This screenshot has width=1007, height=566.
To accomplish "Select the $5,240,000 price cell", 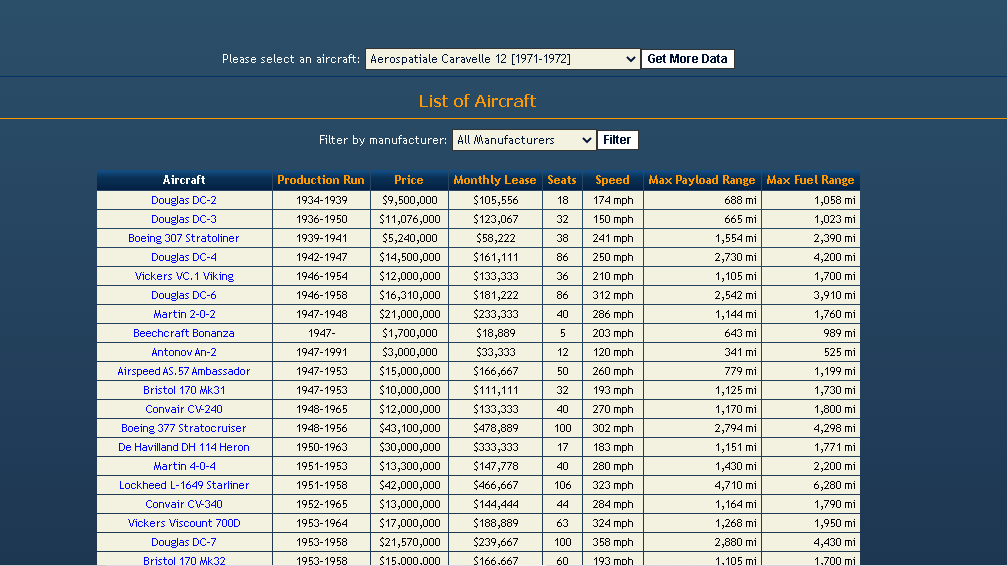I will 409,238.
